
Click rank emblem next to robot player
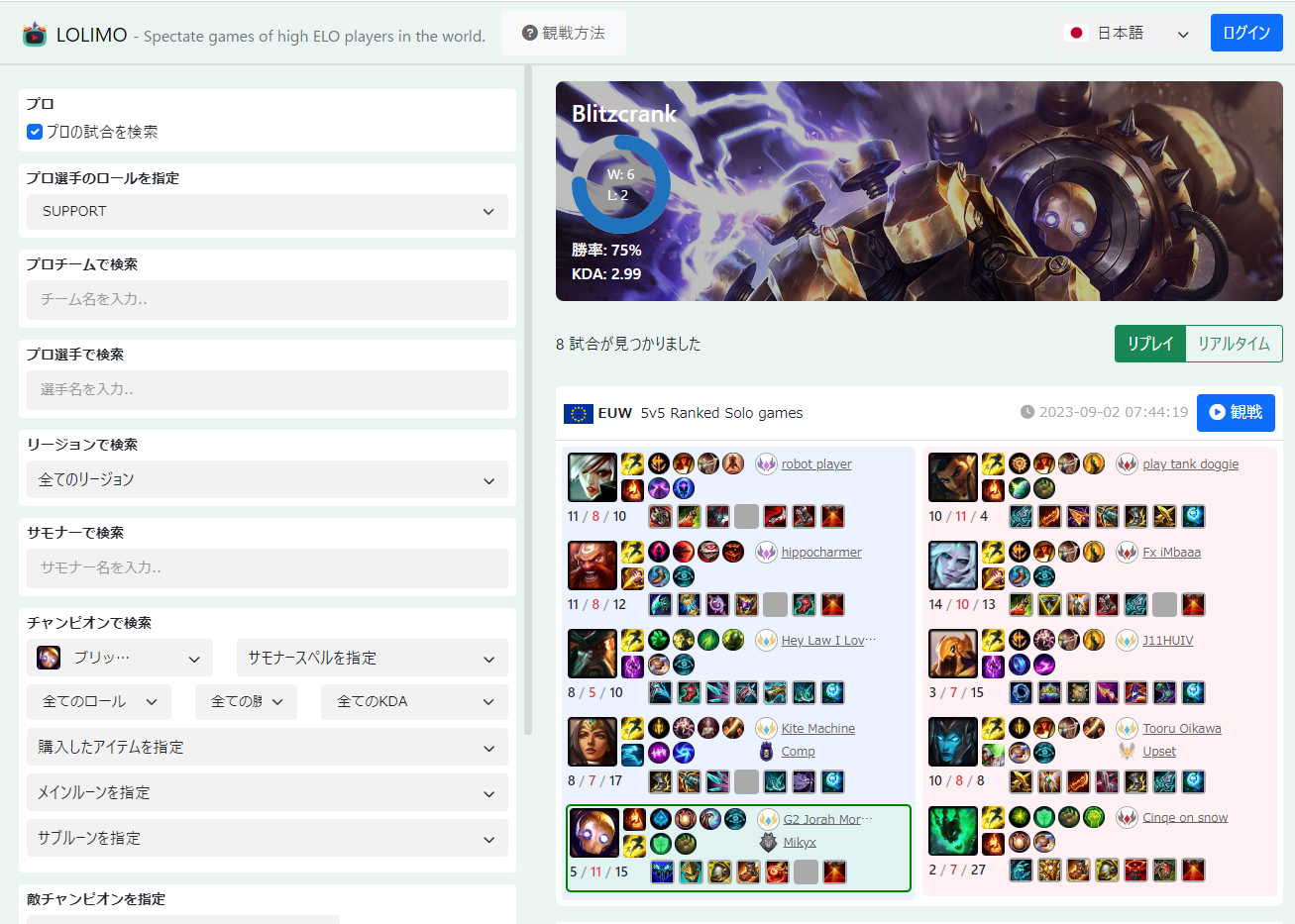point(766,463)
